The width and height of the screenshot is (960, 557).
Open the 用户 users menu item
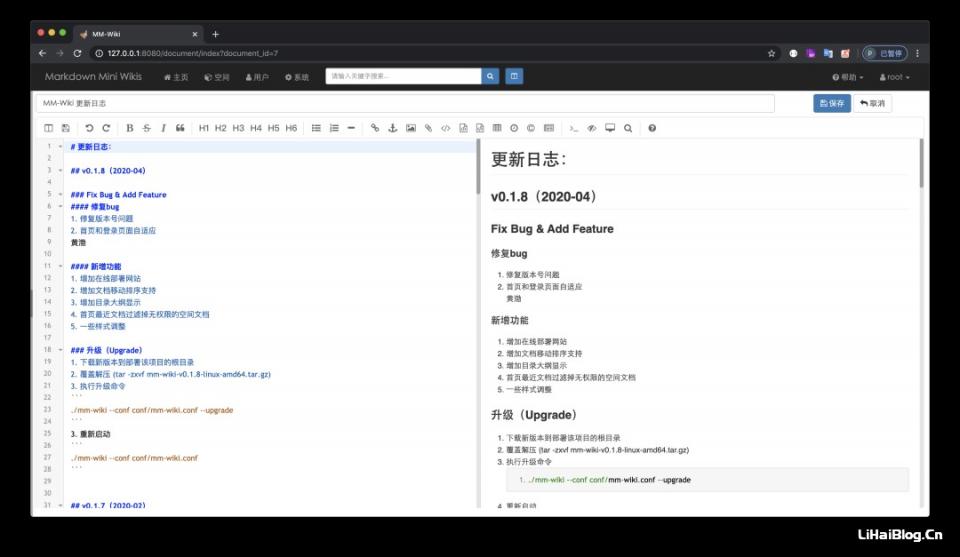(257, 77)
